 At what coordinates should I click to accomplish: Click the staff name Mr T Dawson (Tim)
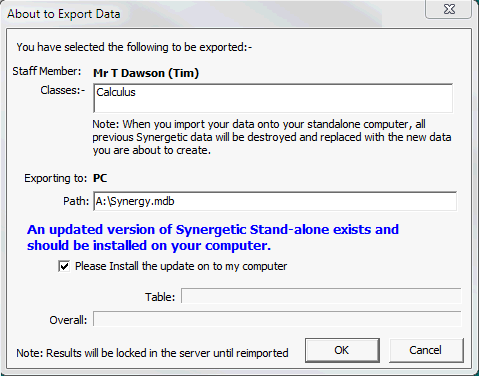point(146,73)
